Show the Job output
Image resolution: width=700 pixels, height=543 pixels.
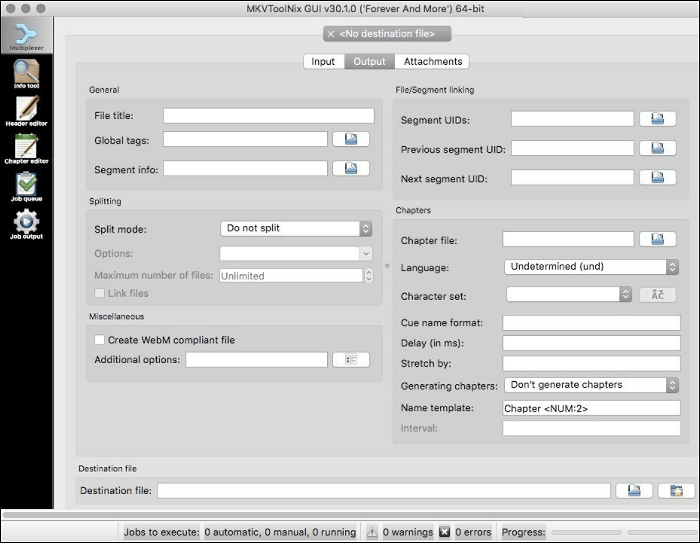coord(26,225)
